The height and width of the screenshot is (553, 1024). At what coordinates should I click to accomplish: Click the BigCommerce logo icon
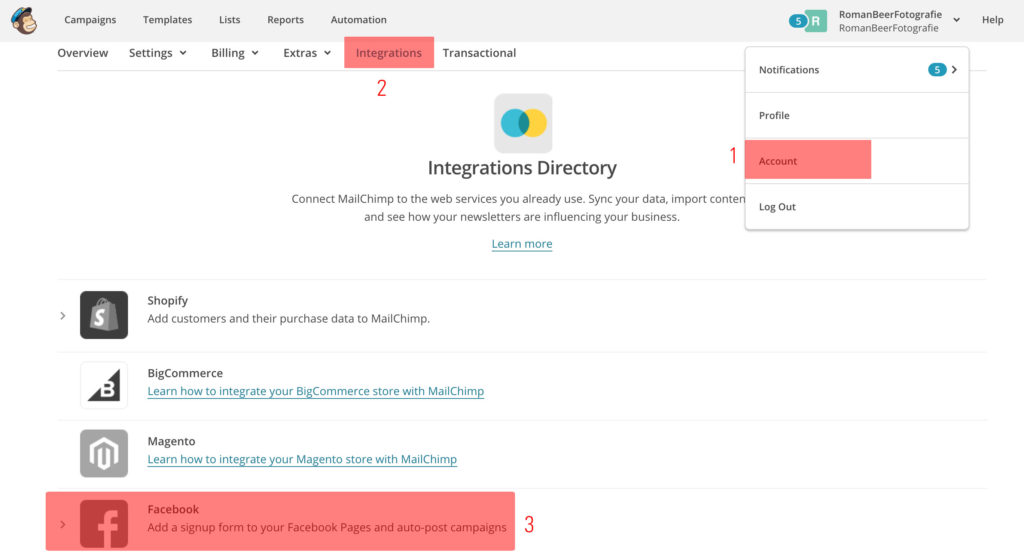(104, 385)
